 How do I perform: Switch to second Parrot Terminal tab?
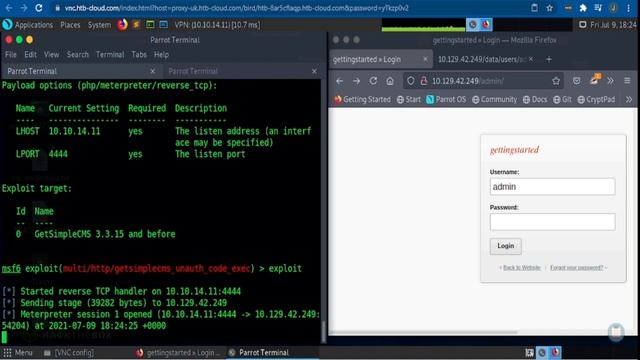pos(242,71)
